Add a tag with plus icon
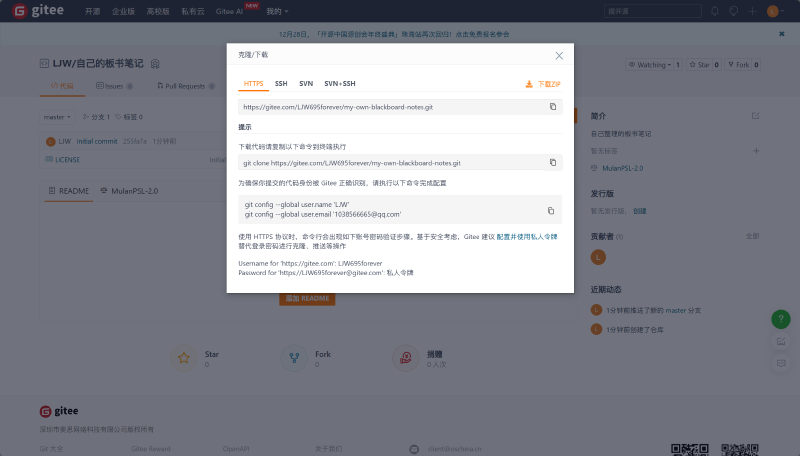Screen dimensions: 800x456 coord(756,150)
